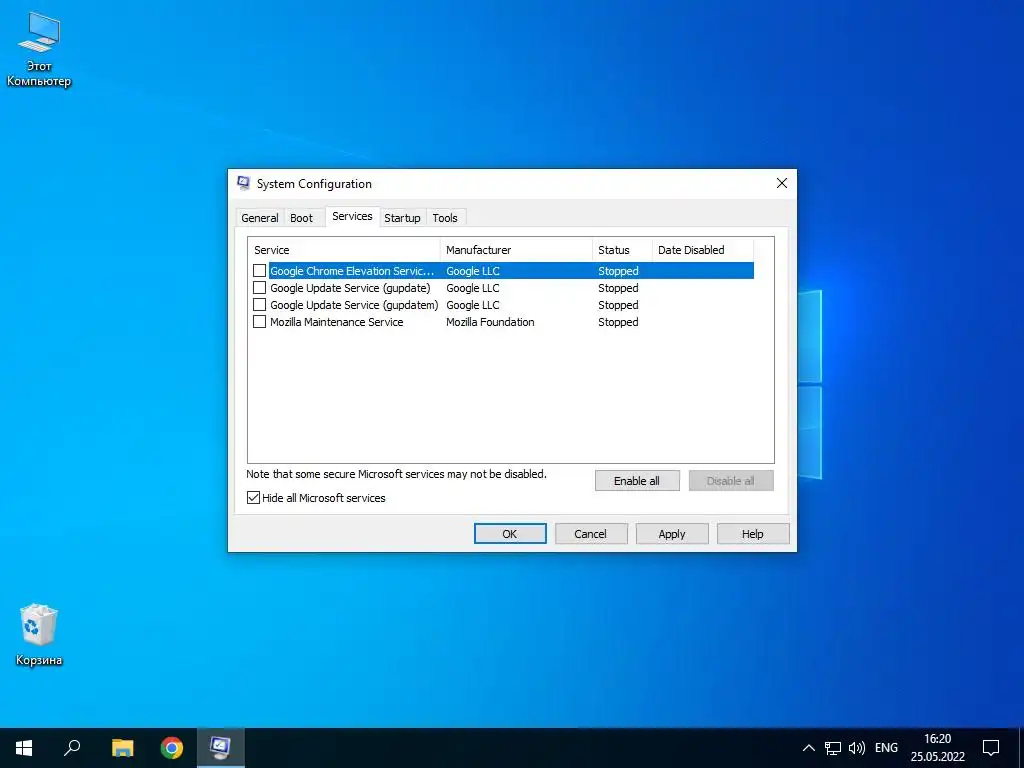
Task: Close the System Configuration dialog
Action: [782, 184]
